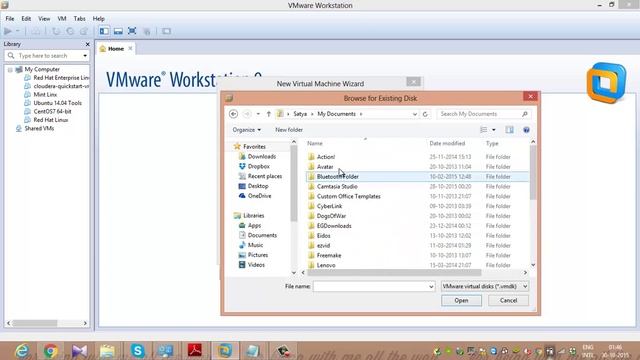Screen dimensions: 640x360
Task: Click the Open button
Action: pos(461,300)
